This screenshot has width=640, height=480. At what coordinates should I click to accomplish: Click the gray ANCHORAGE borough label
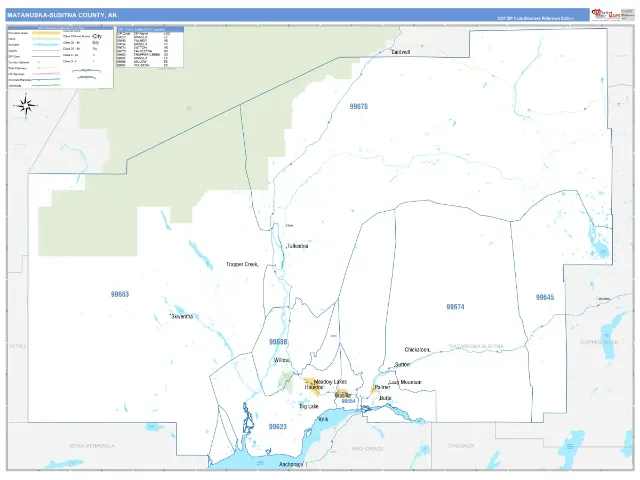pos(368,449)
